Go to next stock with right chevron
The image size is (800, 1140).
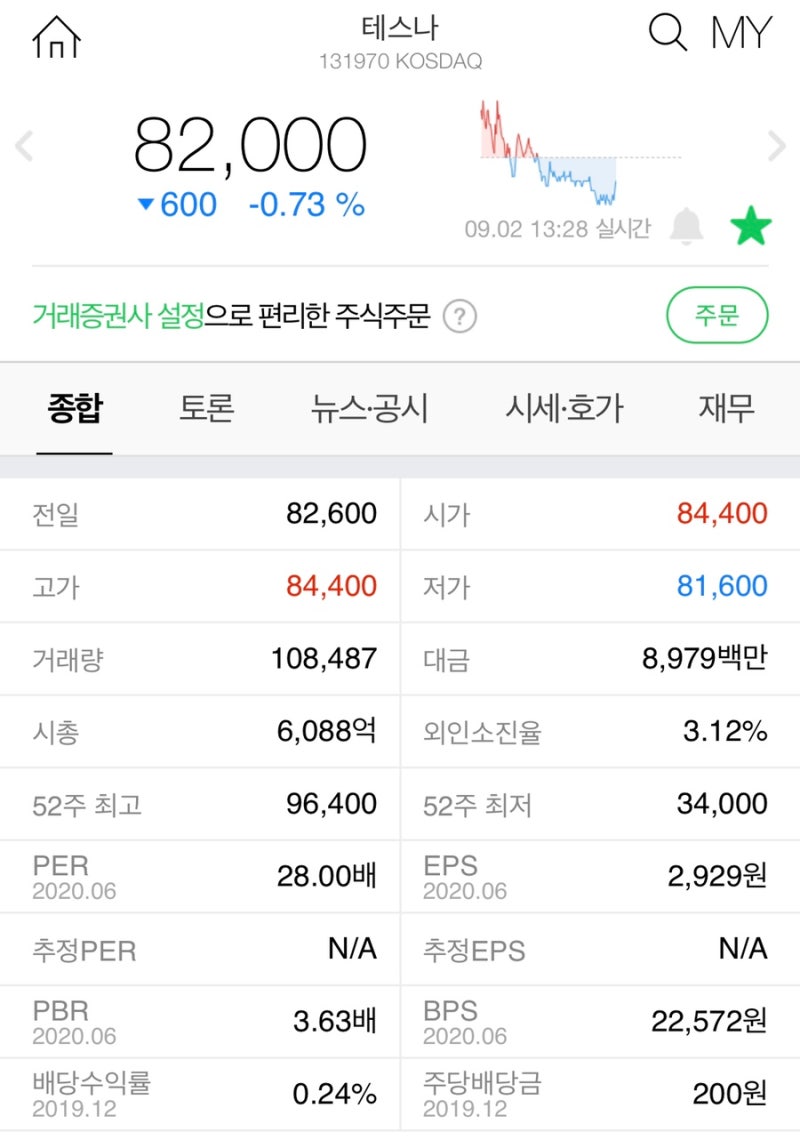tap(776, 146)
